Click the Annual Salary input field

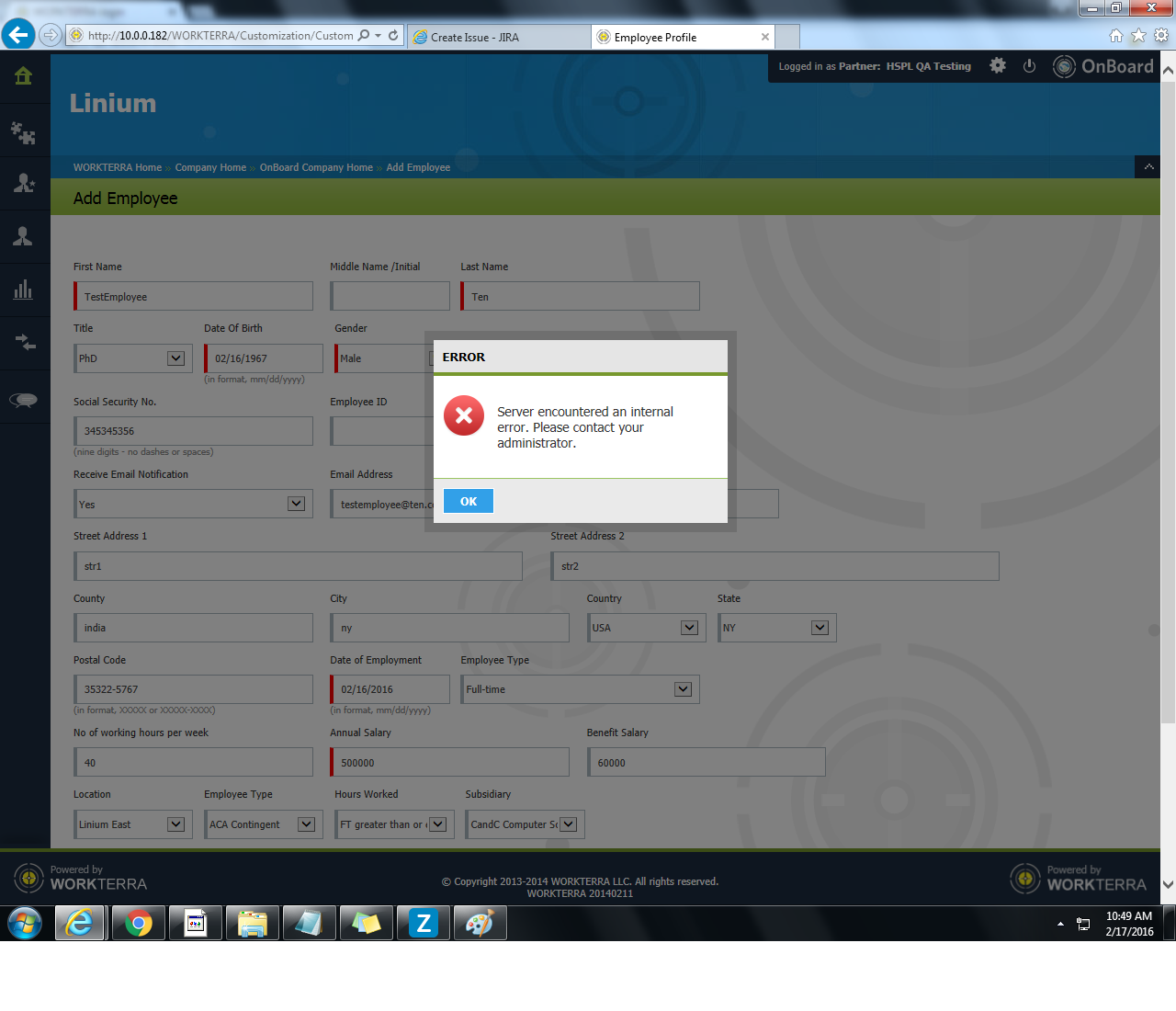[x=450, y=763]
